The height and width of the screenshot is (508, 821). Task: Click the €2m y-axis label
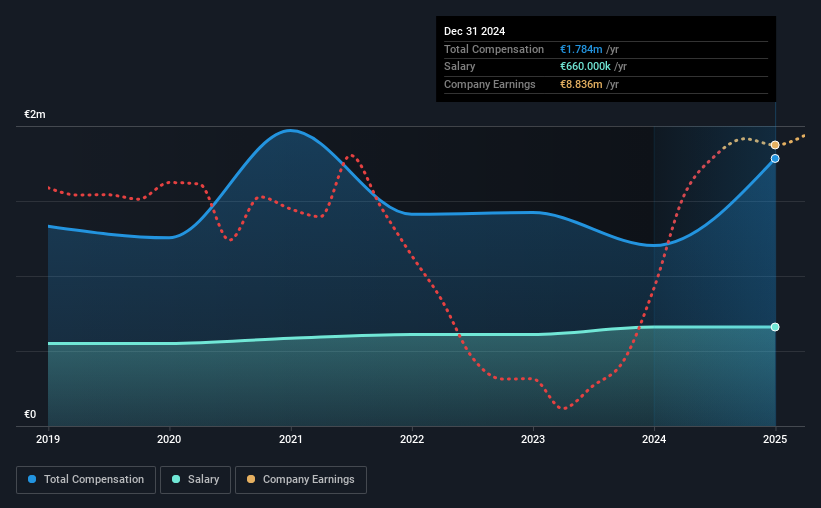(x=35, y=114)
